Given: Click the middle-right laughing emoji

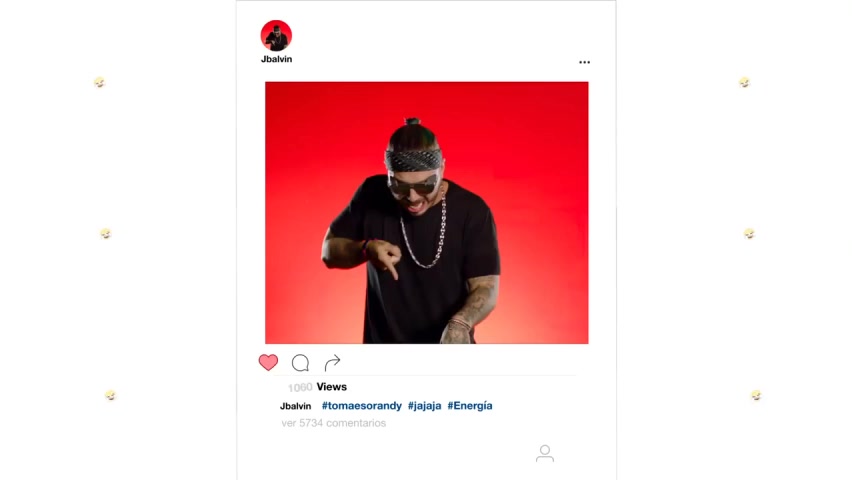Looking at the screenshot, I should [749, 233].
